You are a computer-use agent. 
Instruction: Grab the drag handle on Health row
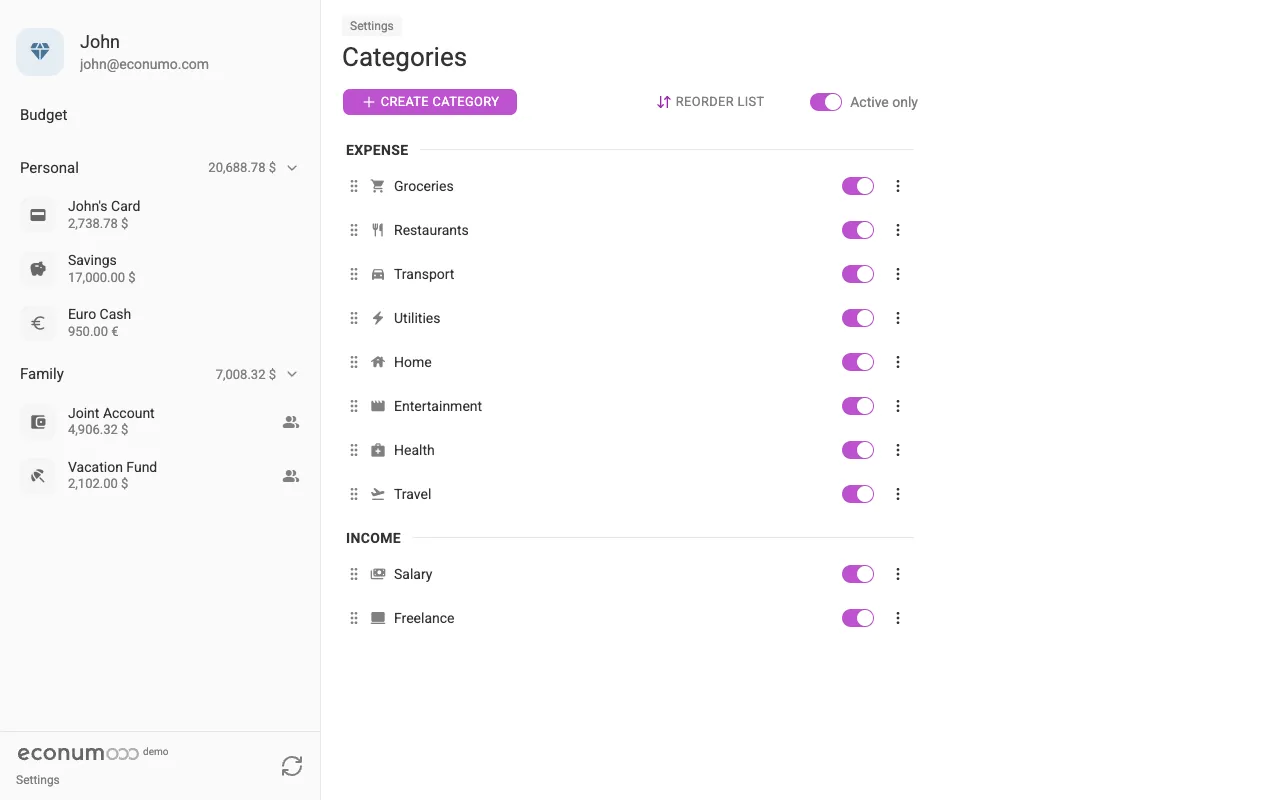[354, 450]
